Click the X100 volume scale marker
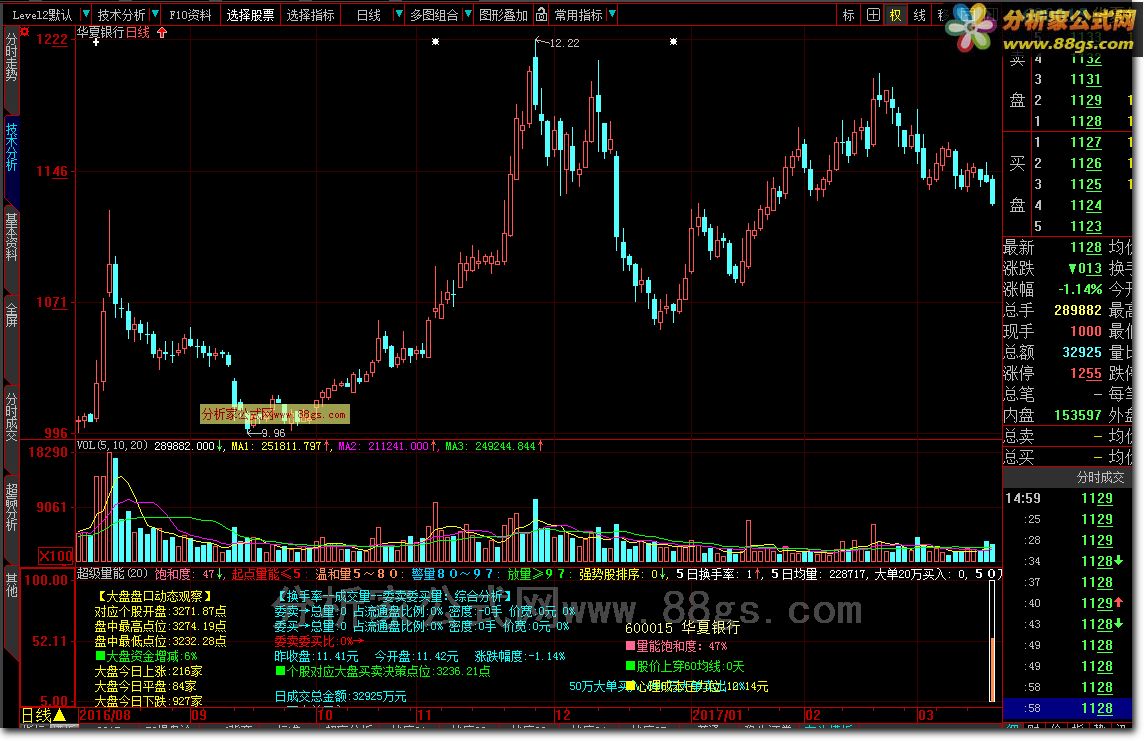The width and height of the screenshot is (1145, 741). 55,556
